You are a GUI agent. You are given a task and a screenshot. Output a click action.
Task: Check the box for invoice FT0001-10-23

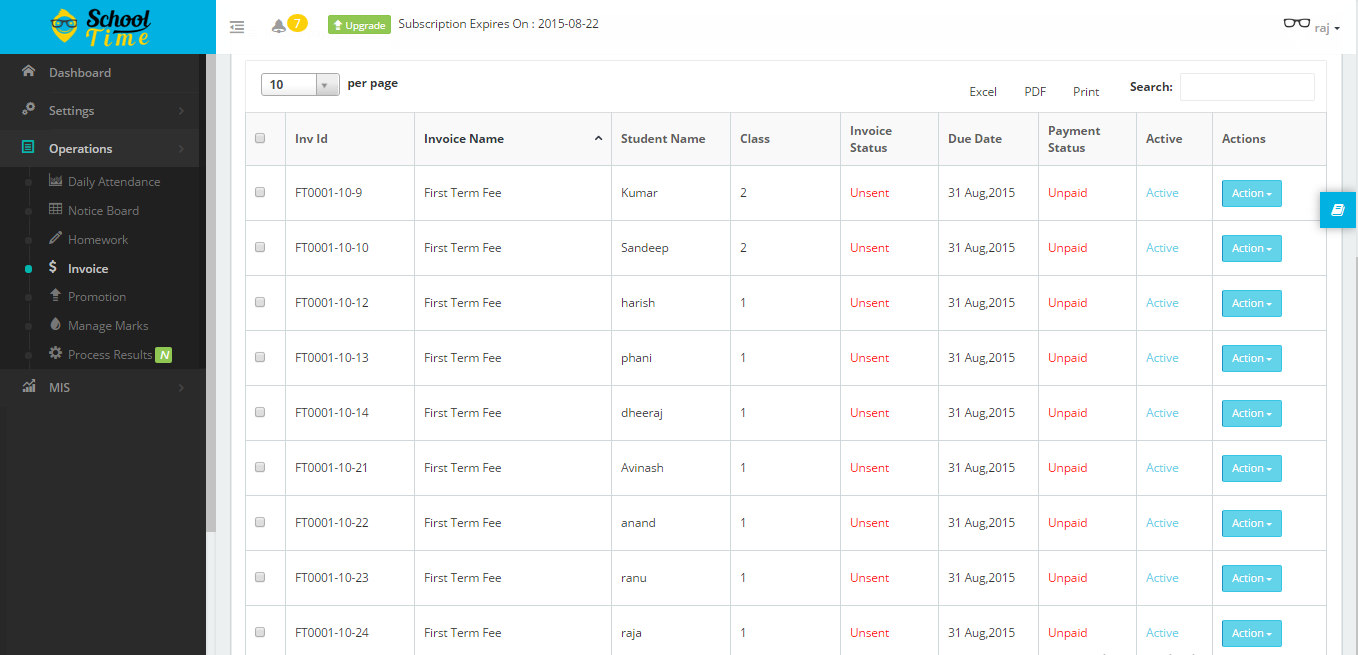coord(260,577)
